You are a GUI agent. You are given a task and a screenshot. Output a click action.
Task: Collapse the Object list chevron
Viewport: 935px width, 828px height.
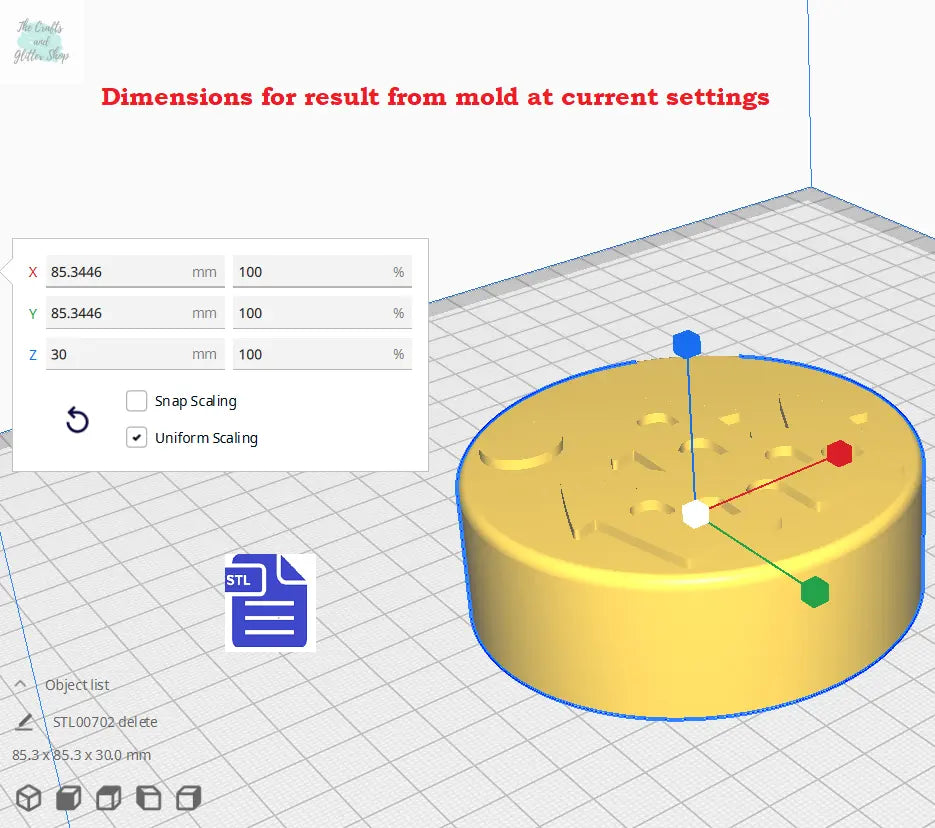point(20,685)
